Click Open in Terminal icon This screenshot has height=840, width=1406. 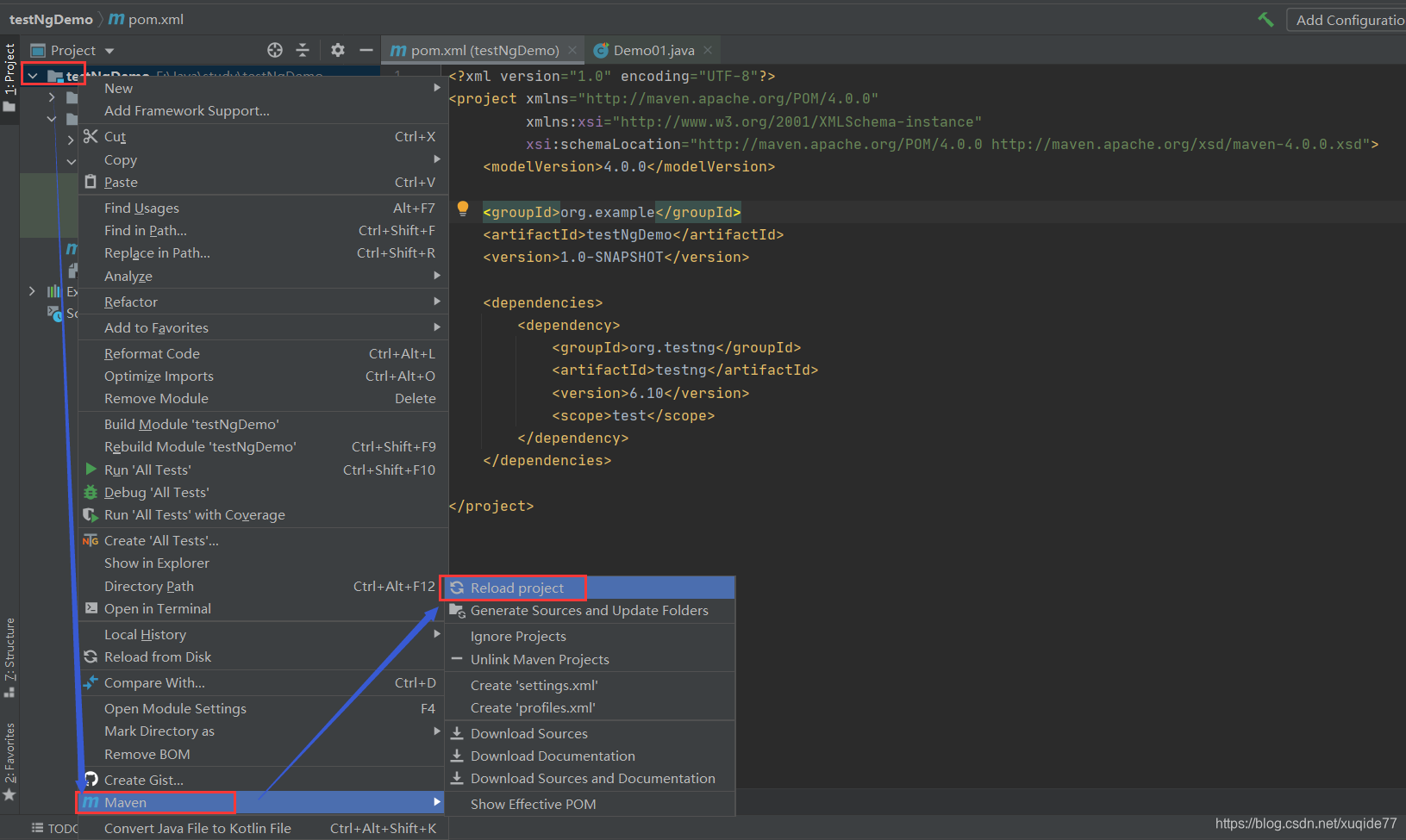(91, 608)
